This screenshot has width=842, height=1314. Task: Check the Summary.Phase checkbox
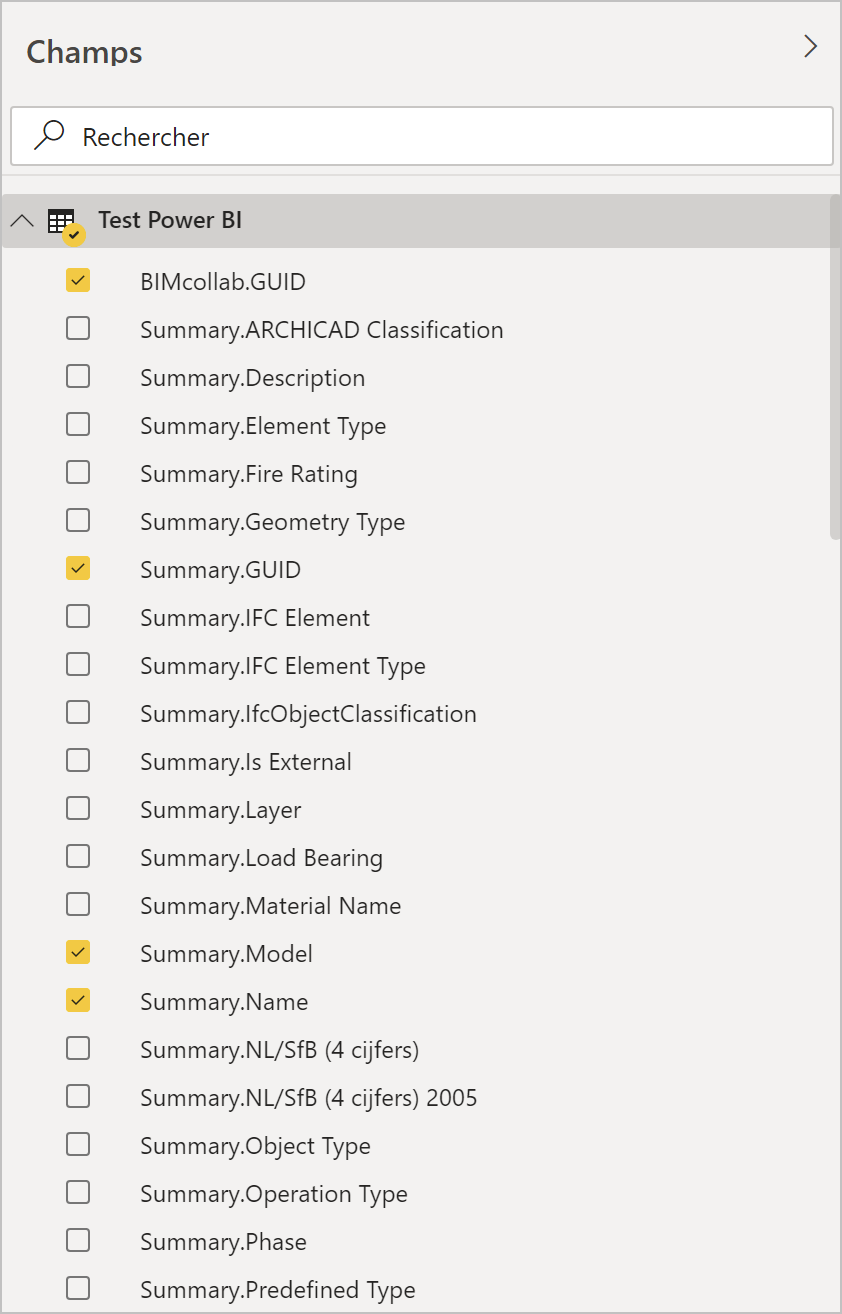tap(78, 1240)
